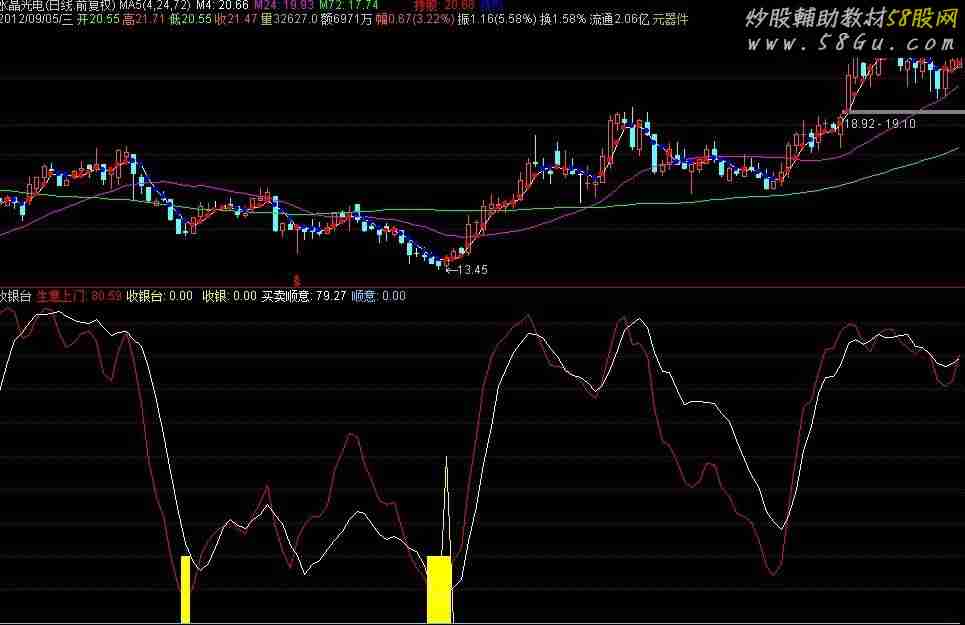This screenshot has width=965, height=625.
Task: Click the 18.92 - 19.10 gap label
Action: pyautogui.click(x=880, y=124)
